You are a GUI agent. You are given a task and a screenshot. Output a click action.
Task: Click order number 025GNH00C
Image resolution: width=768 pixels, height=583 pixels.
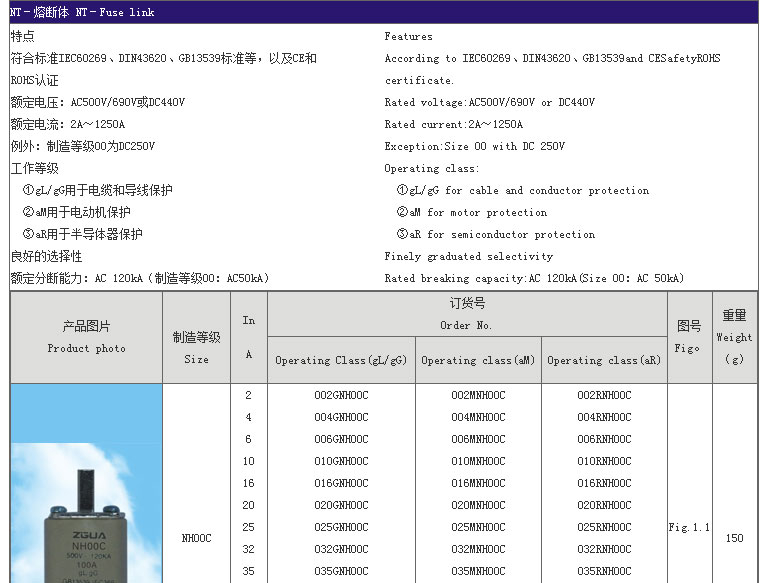(x=341, y=528)
